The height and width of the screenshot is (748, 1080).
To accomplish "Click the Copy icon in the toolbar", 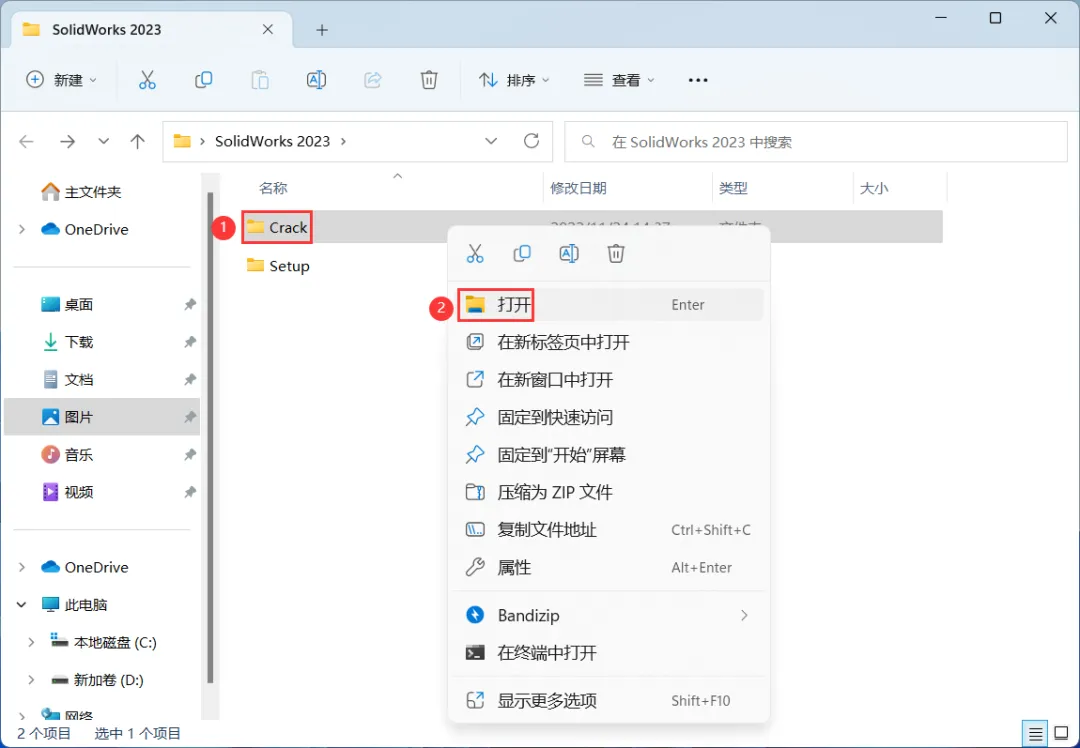I will pyautogui.click(x=203, y=80).
